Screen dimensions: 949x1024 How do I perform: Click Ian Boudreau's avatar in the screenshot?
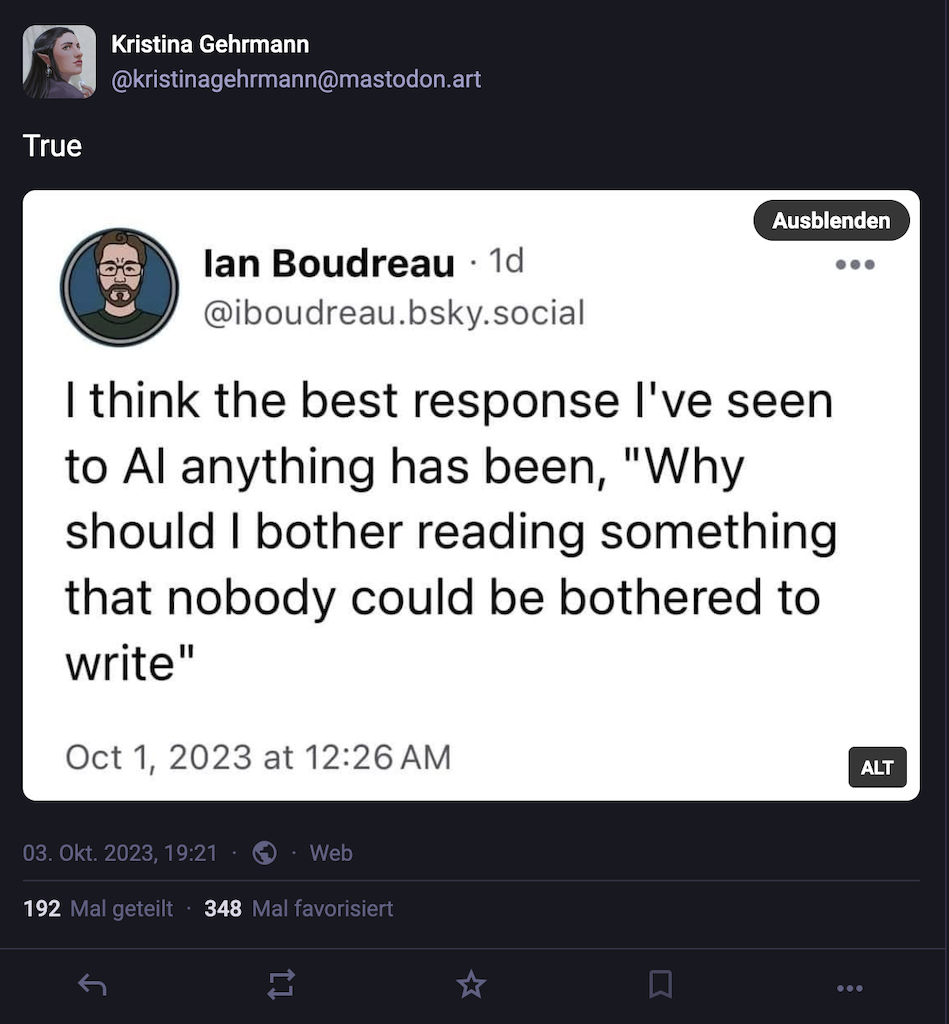coord(119,287)
